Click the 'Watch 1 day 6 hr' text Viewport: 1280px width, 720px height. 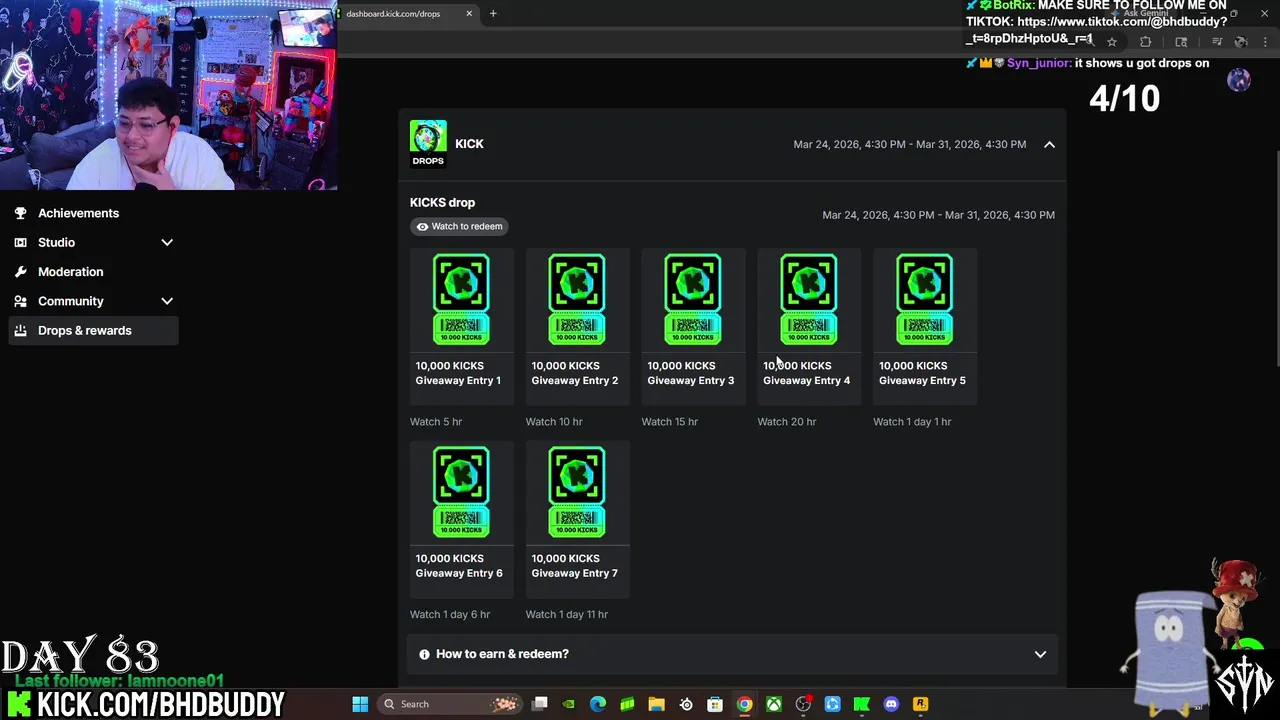coord(450,615)
